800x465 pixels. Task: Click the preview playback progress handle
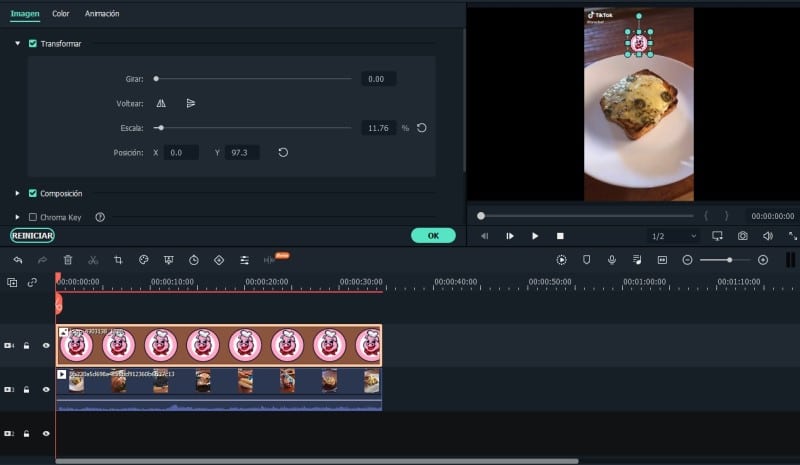click(x=481, y=216)
